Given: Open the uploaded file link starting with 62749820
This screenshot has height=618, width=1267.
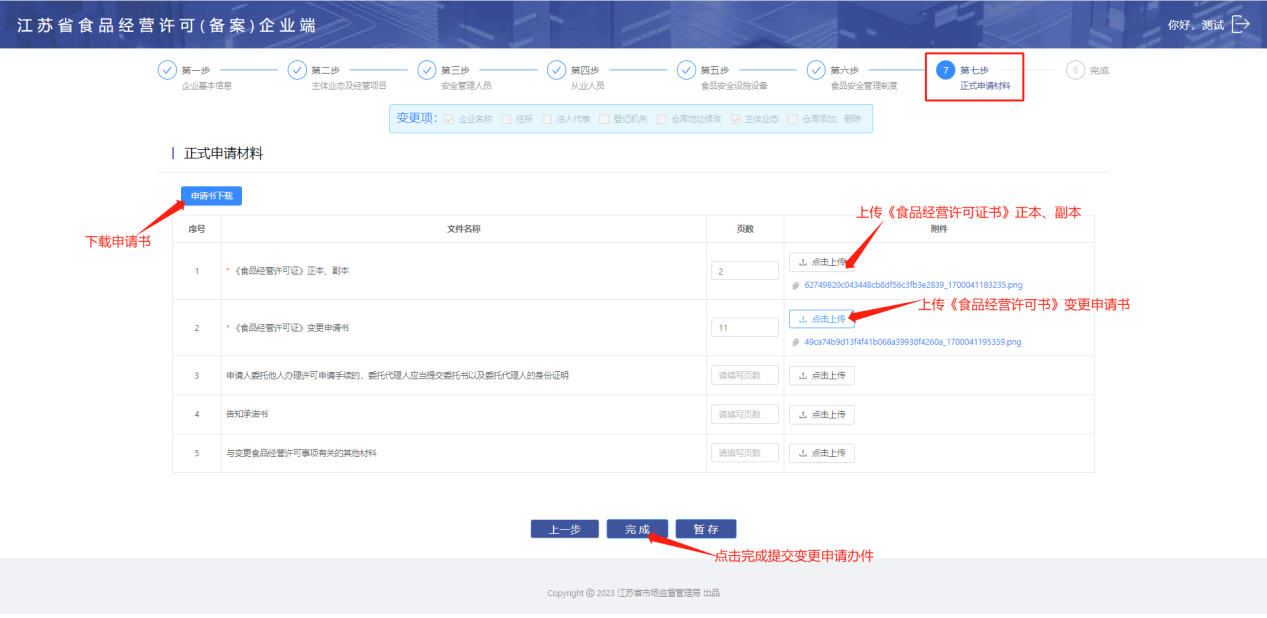Looking at the screenshot, I should pos(912,285).
